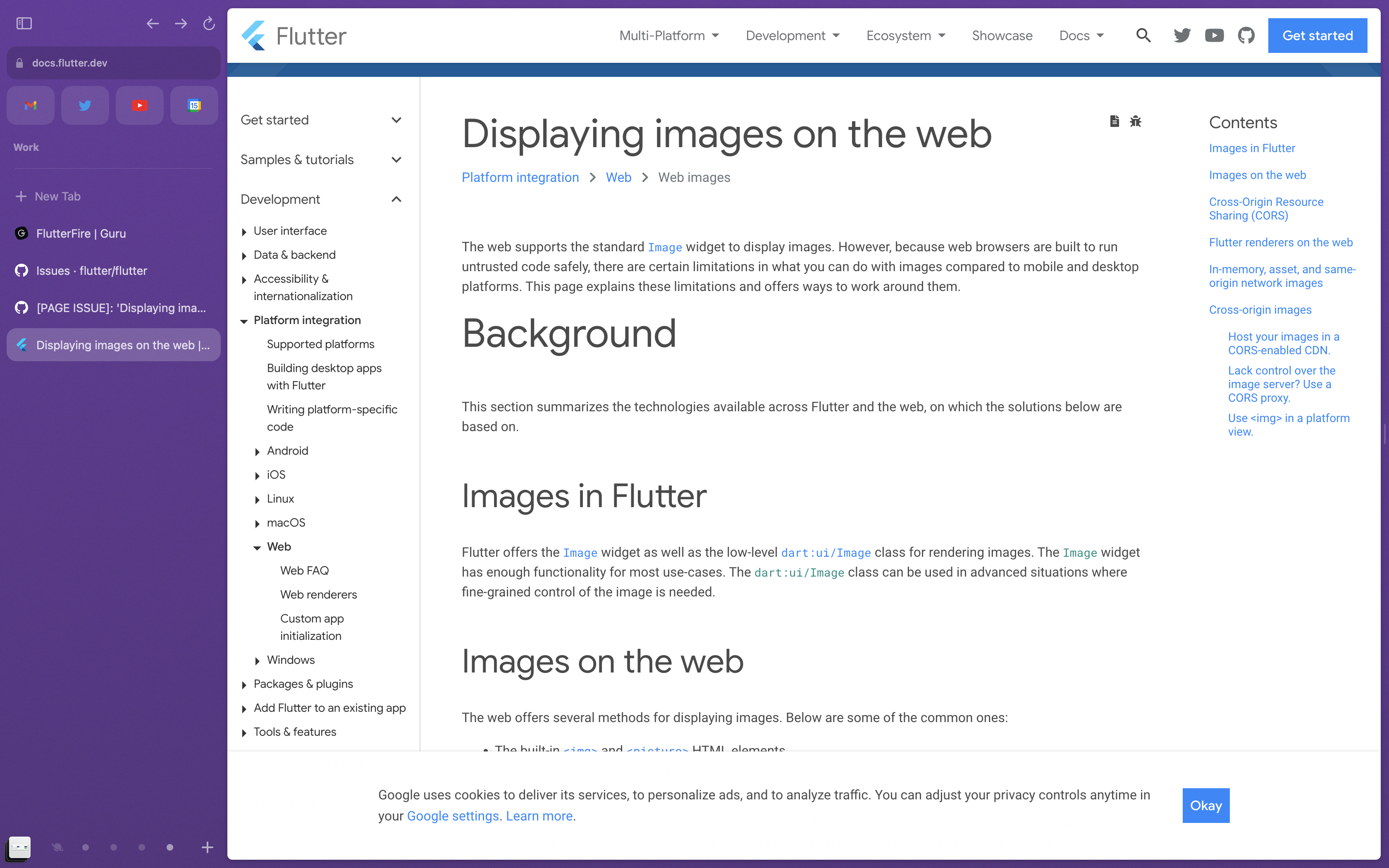
Task: Switch to the Issues · flutter/flutter tab
Action: click(114, 271)
